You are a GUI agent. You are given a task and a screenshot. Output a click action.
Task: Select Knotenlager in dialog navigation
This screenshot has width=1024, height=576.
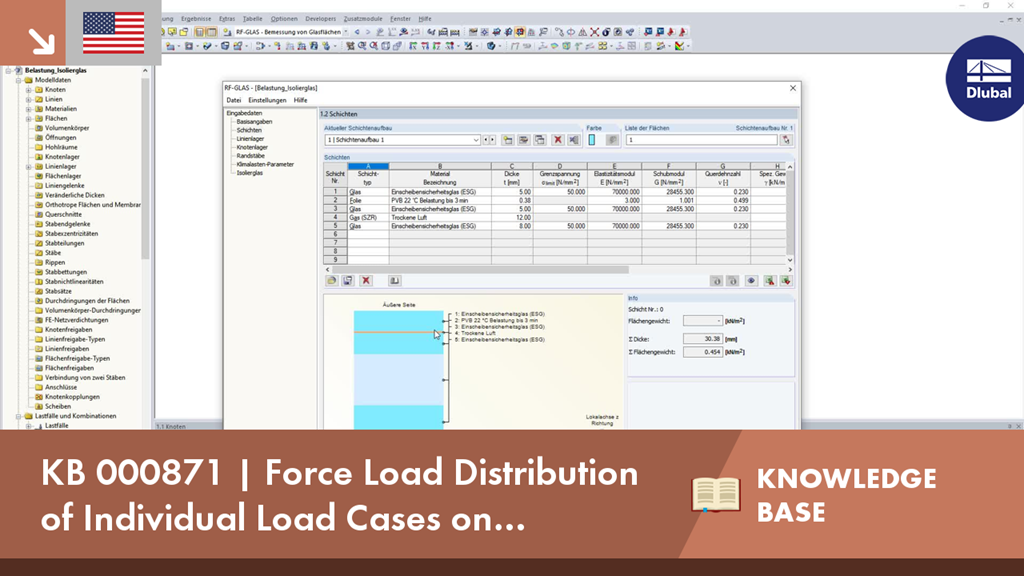pos(252,148)
